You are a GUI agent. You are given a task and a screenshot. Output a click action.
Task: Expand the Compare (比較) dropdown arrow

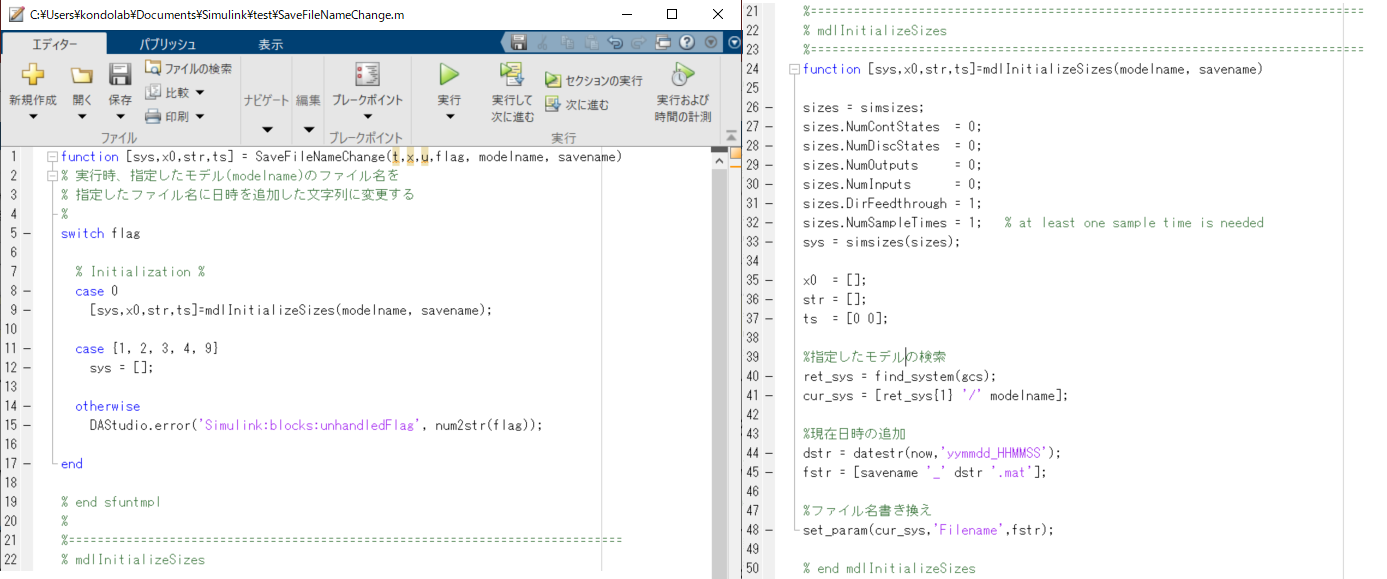[199, 93]
